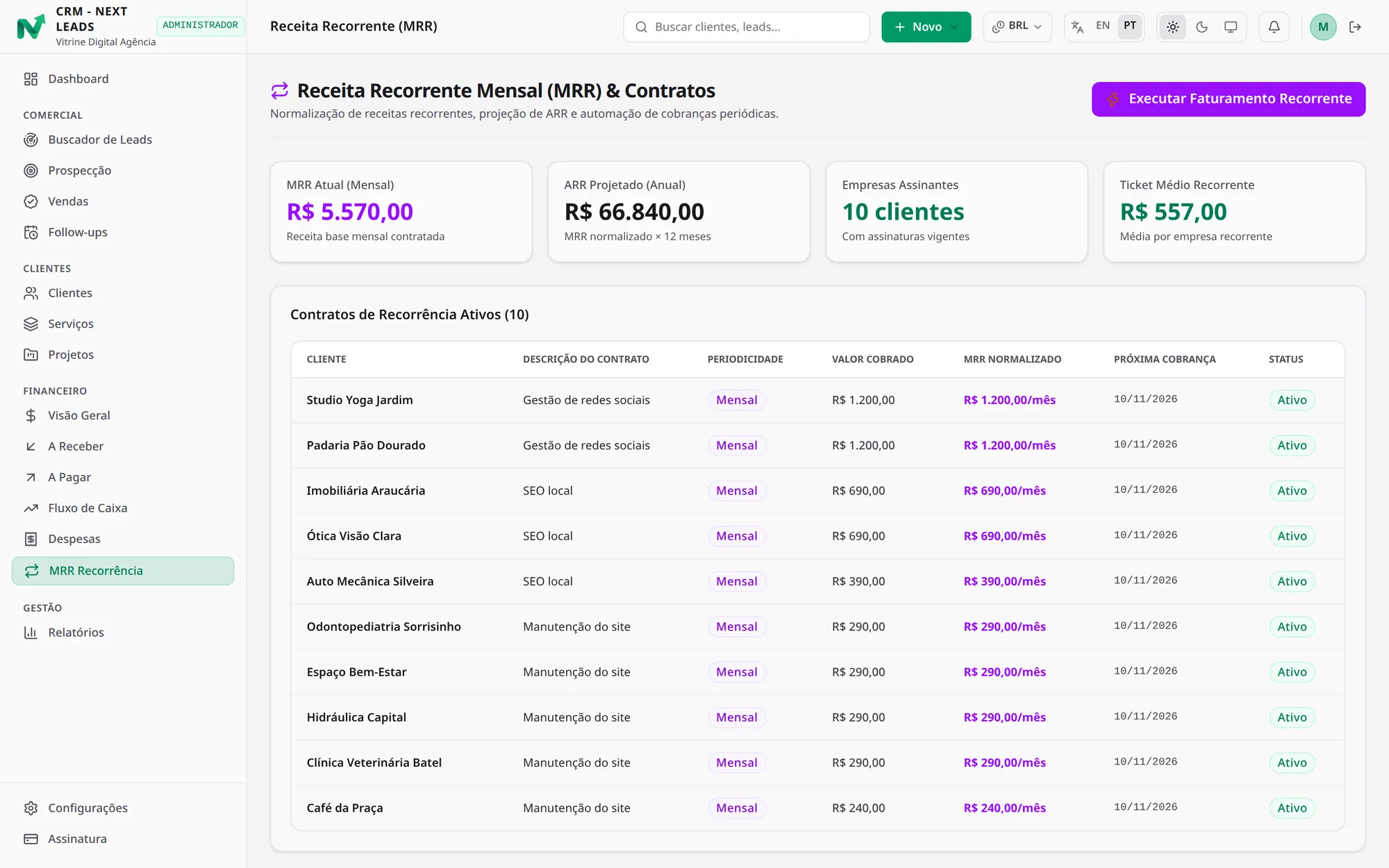Image resolution: width=1389 pixels, height=868 pixels.
Task: Open the BRL currency dropdown
Action: pos(1017,26)
